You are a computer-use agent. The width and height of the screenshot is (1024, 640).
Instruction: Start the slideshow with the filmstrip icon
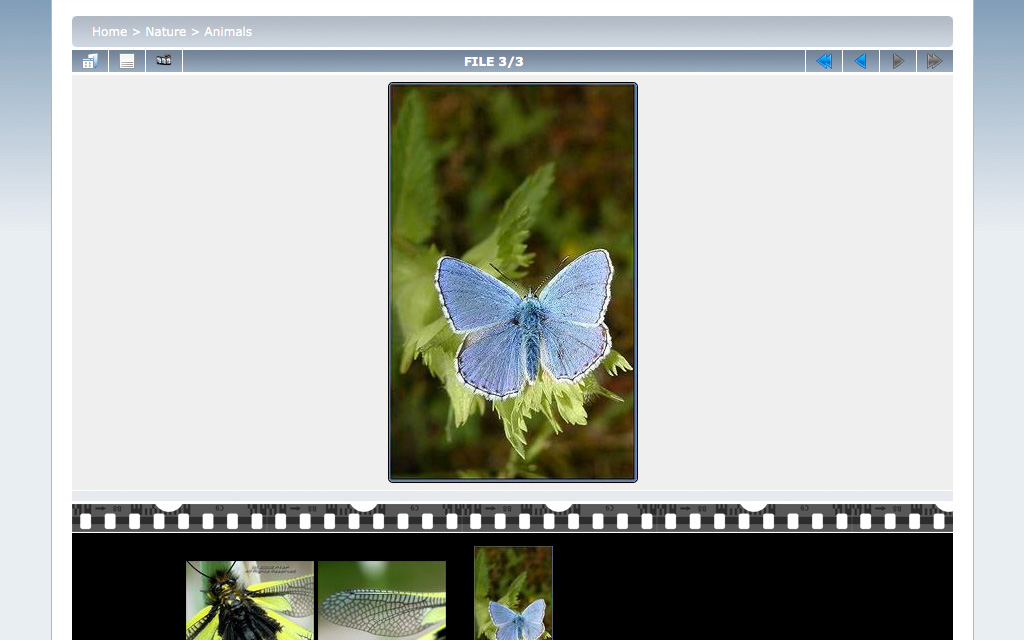(x=164, y=61)
